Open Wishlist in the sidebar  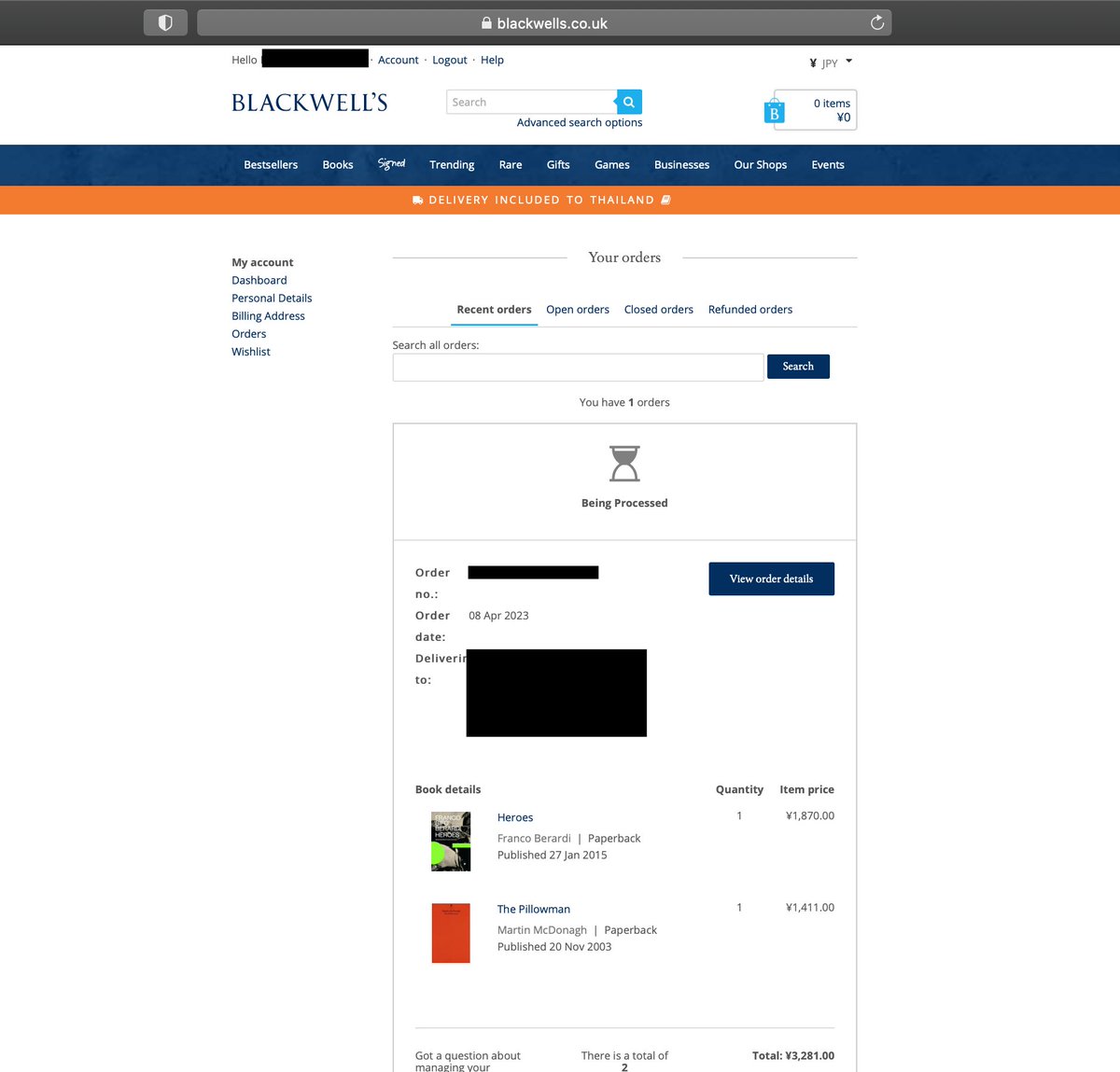[251, 351]
